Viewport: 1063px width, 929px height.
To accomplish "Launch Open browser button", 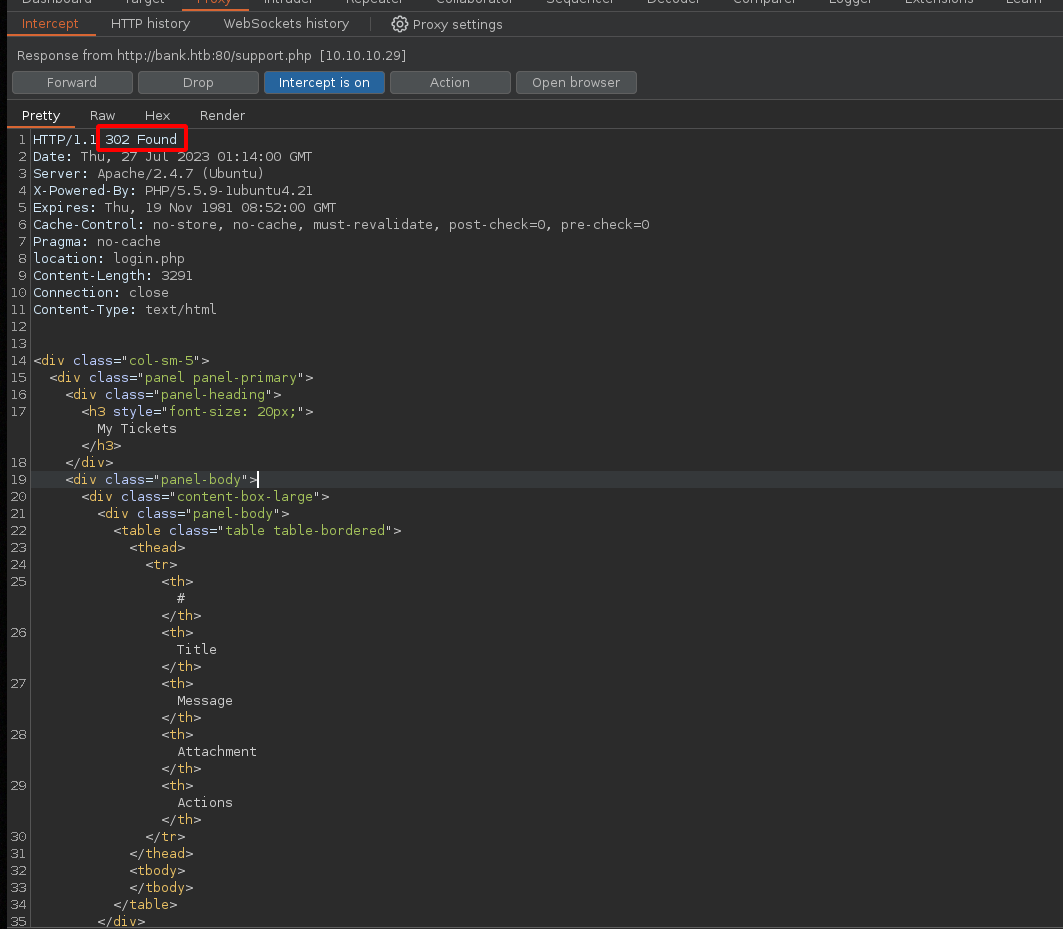I will [576, 82].
